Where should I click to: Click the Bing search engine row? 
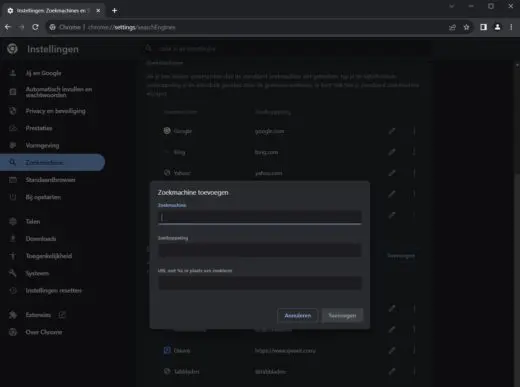(290, 152)
